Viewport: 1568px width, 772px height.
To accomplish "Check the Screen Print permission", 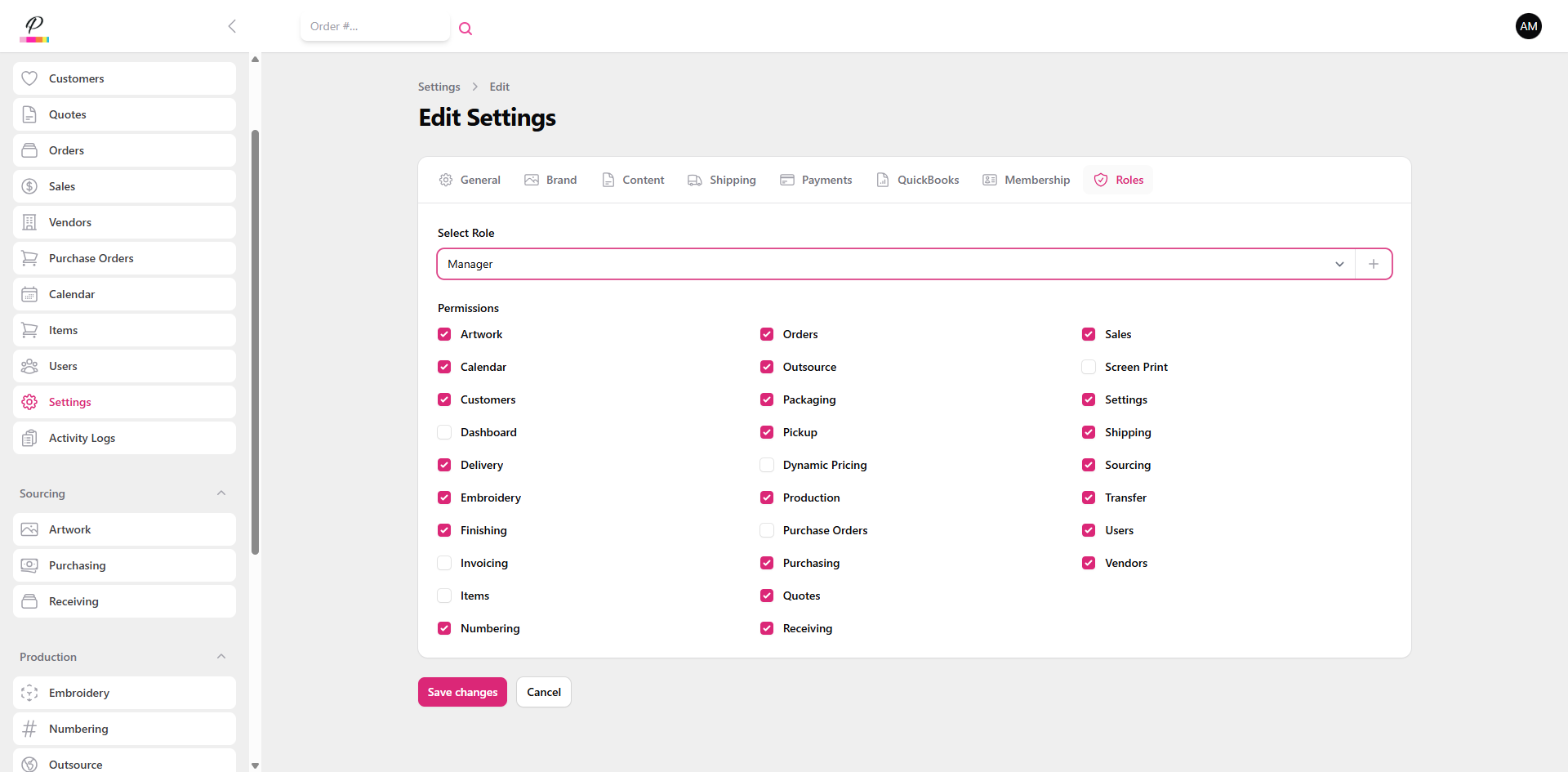I will pyautogui.click(x=1089, y=367).
